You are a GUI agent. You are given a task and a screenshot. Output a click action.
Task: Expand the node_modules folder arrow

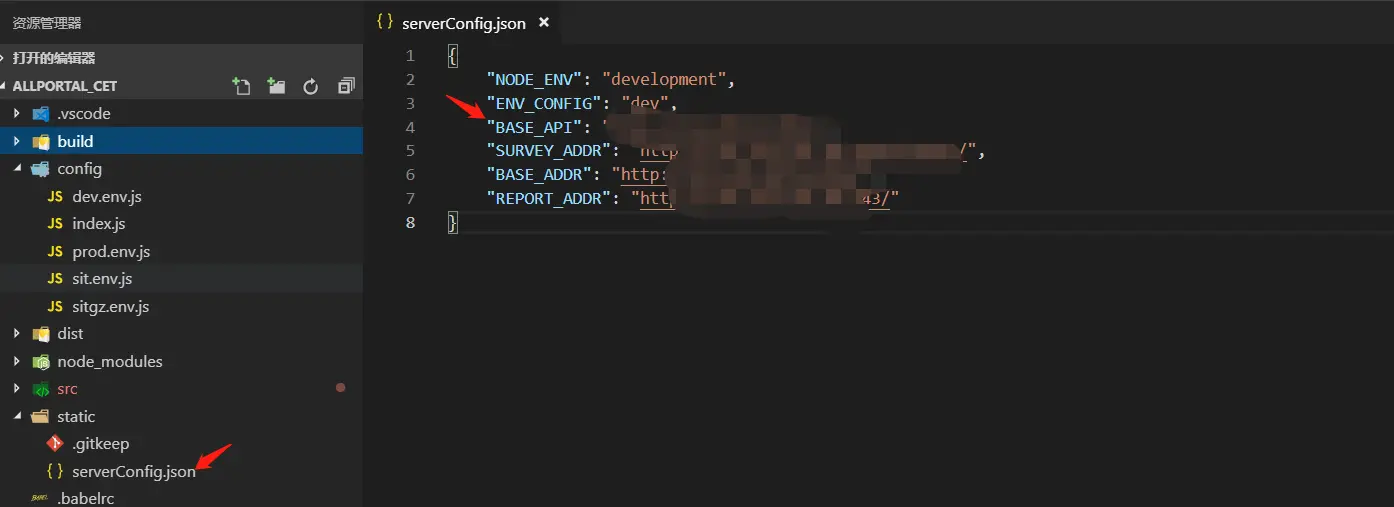(x=17, y=362)
